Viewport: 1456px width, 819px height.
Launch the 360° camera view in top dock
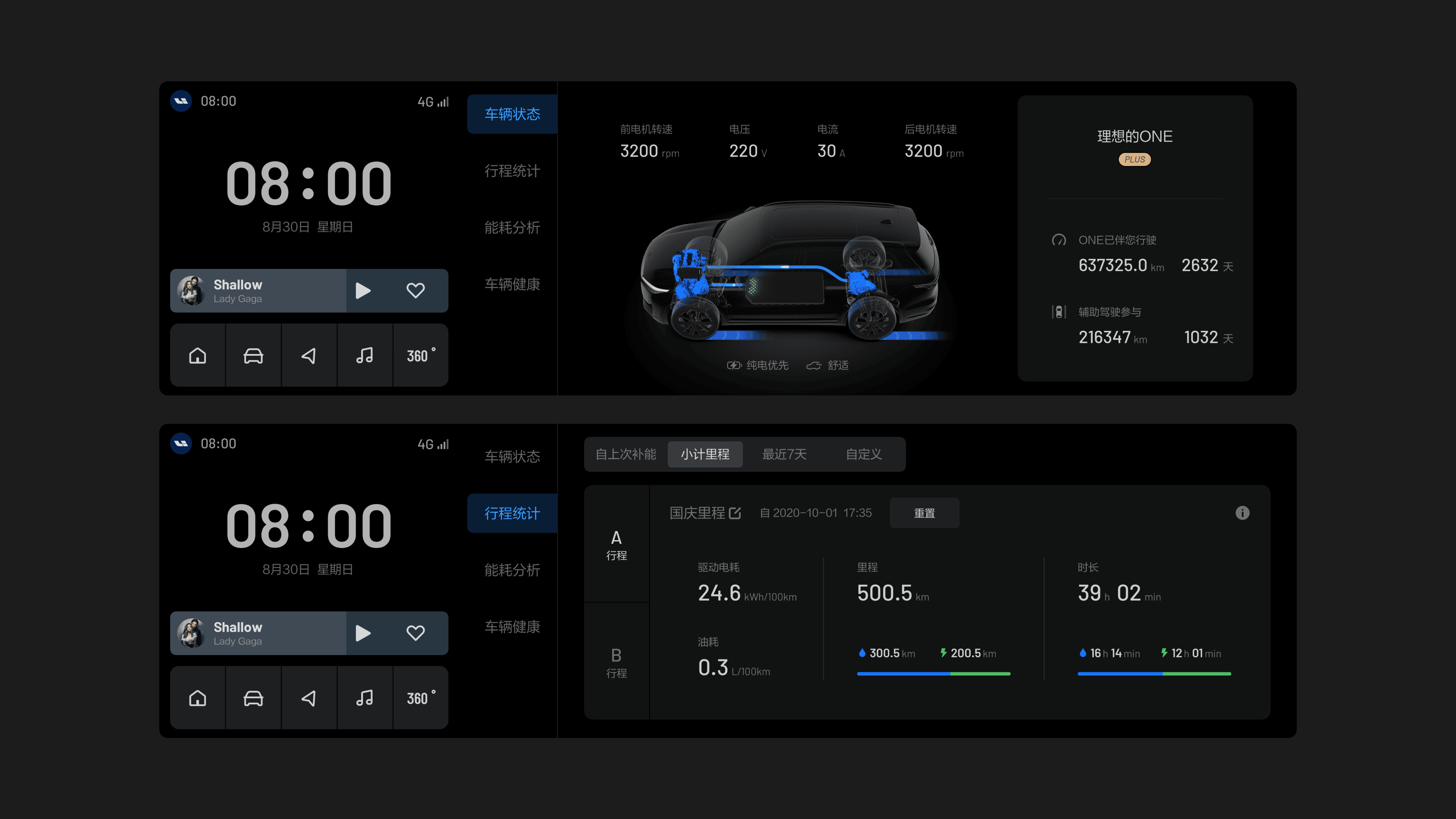coord(421,355)
